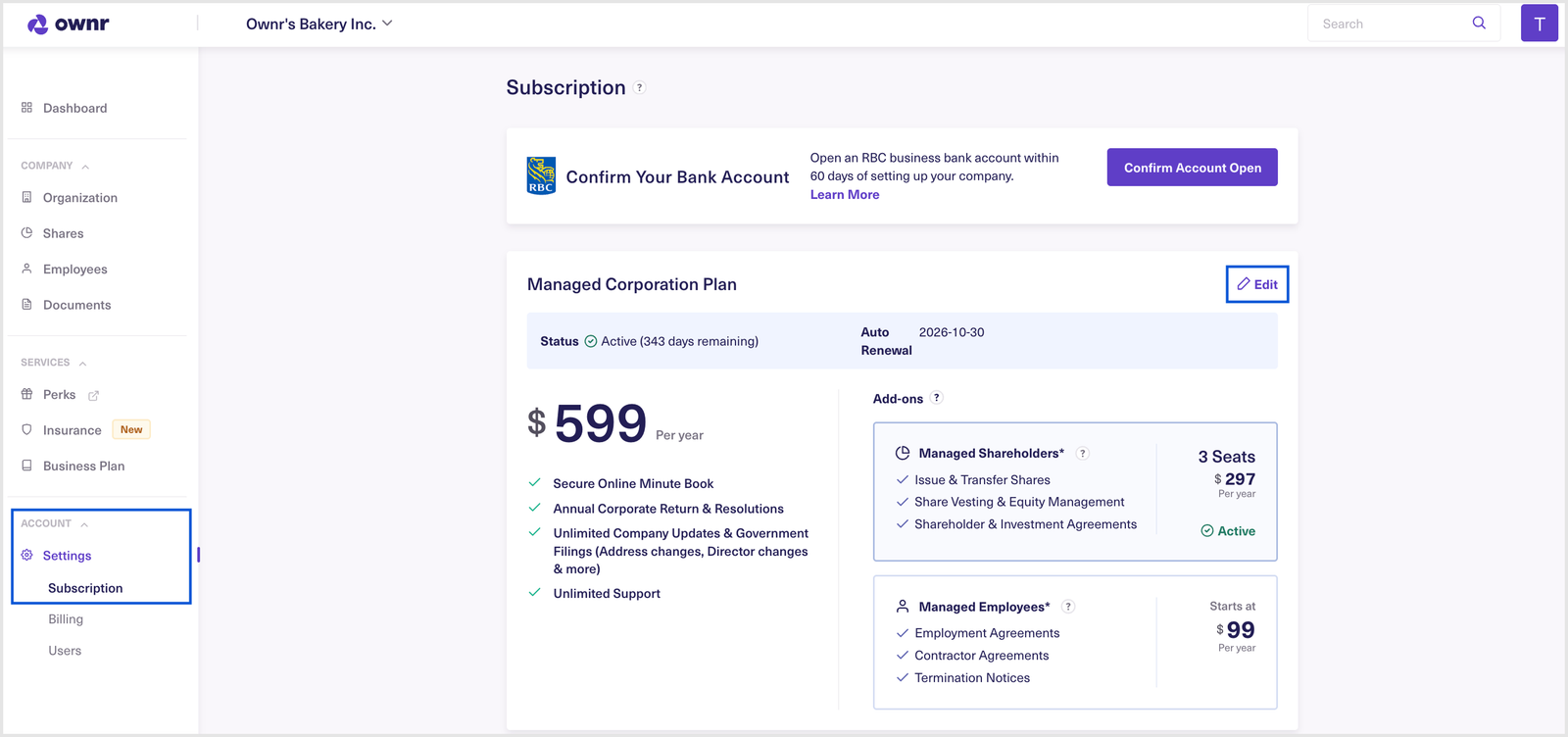Click Confirm Account Open button
This screenshot has width=1568, height=737.
click(x=1193, y=168)
